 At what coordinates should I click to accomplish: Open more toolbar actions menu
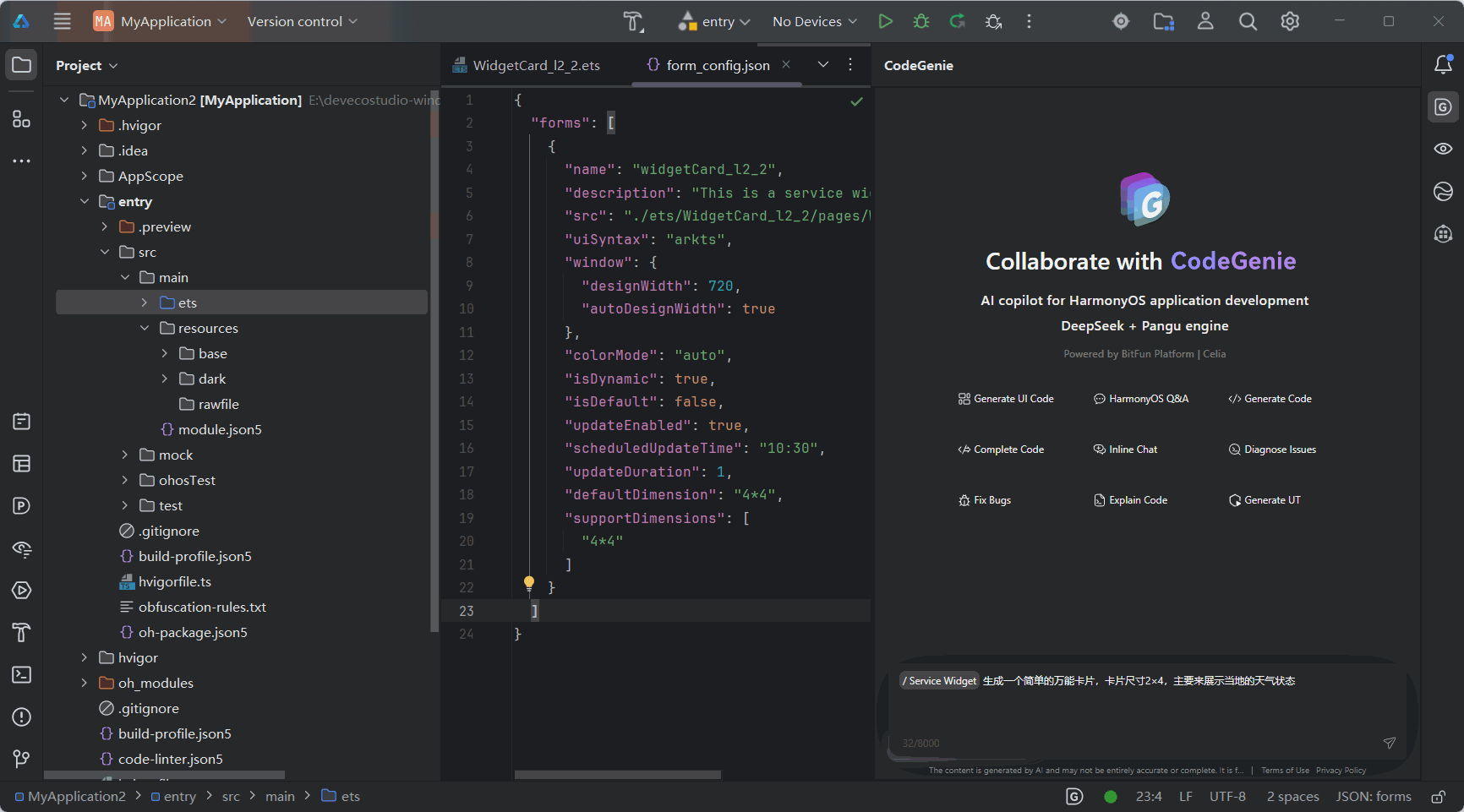(x=1029, y=21)
